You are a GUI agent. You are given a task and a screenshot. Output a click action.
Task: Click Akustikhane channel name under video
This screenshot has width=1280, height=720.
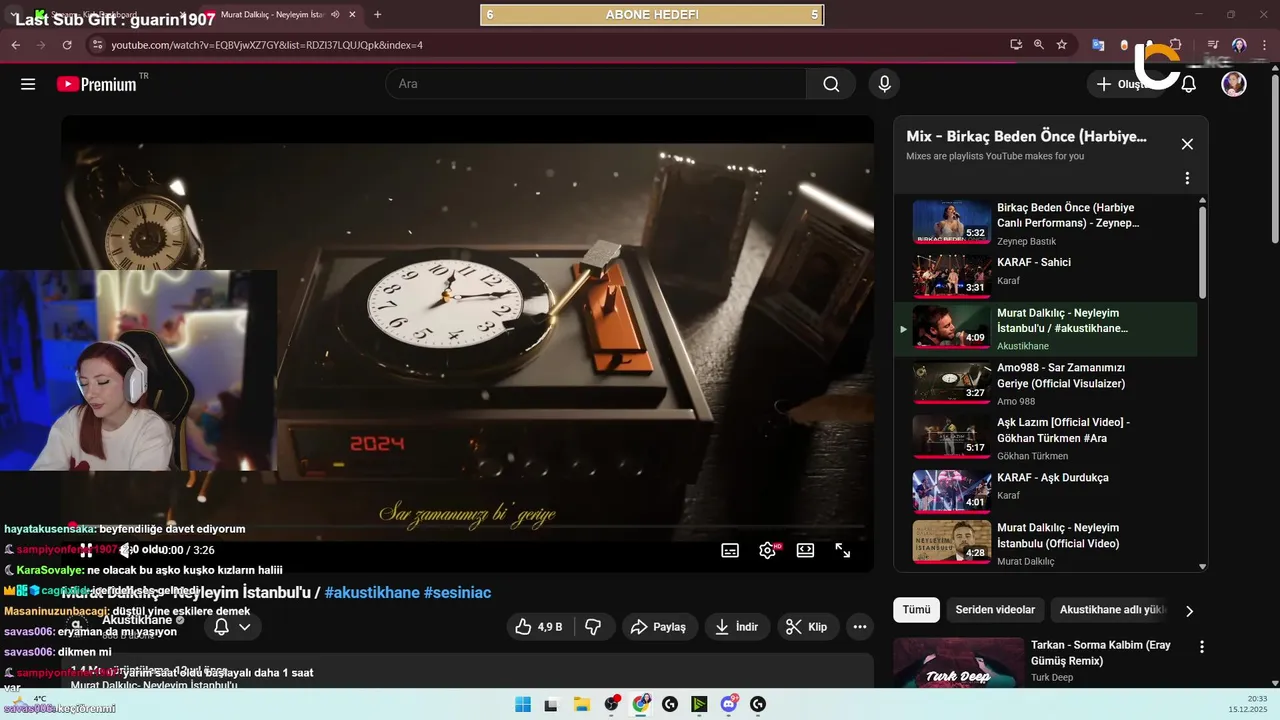point(137,620)
